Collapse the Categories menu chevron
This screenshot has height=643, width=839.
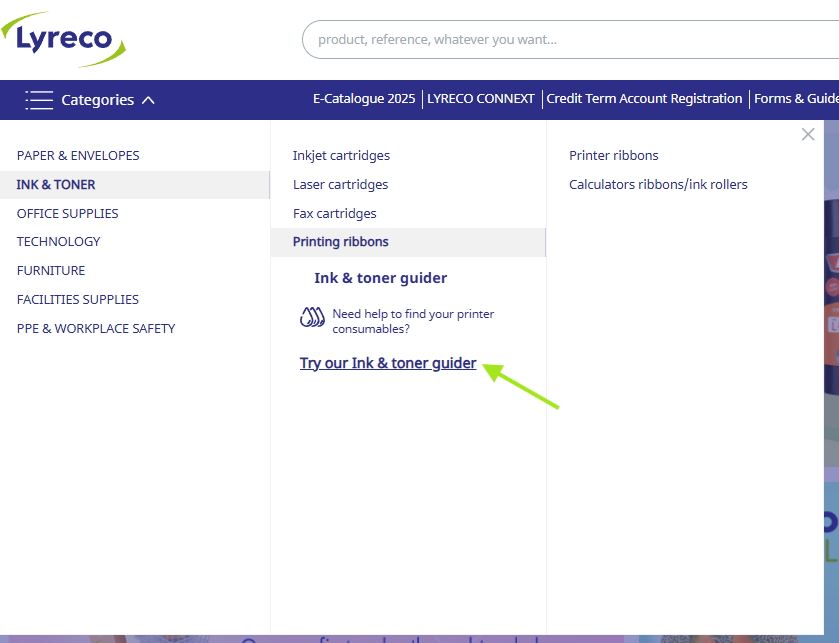click(148, 100)
